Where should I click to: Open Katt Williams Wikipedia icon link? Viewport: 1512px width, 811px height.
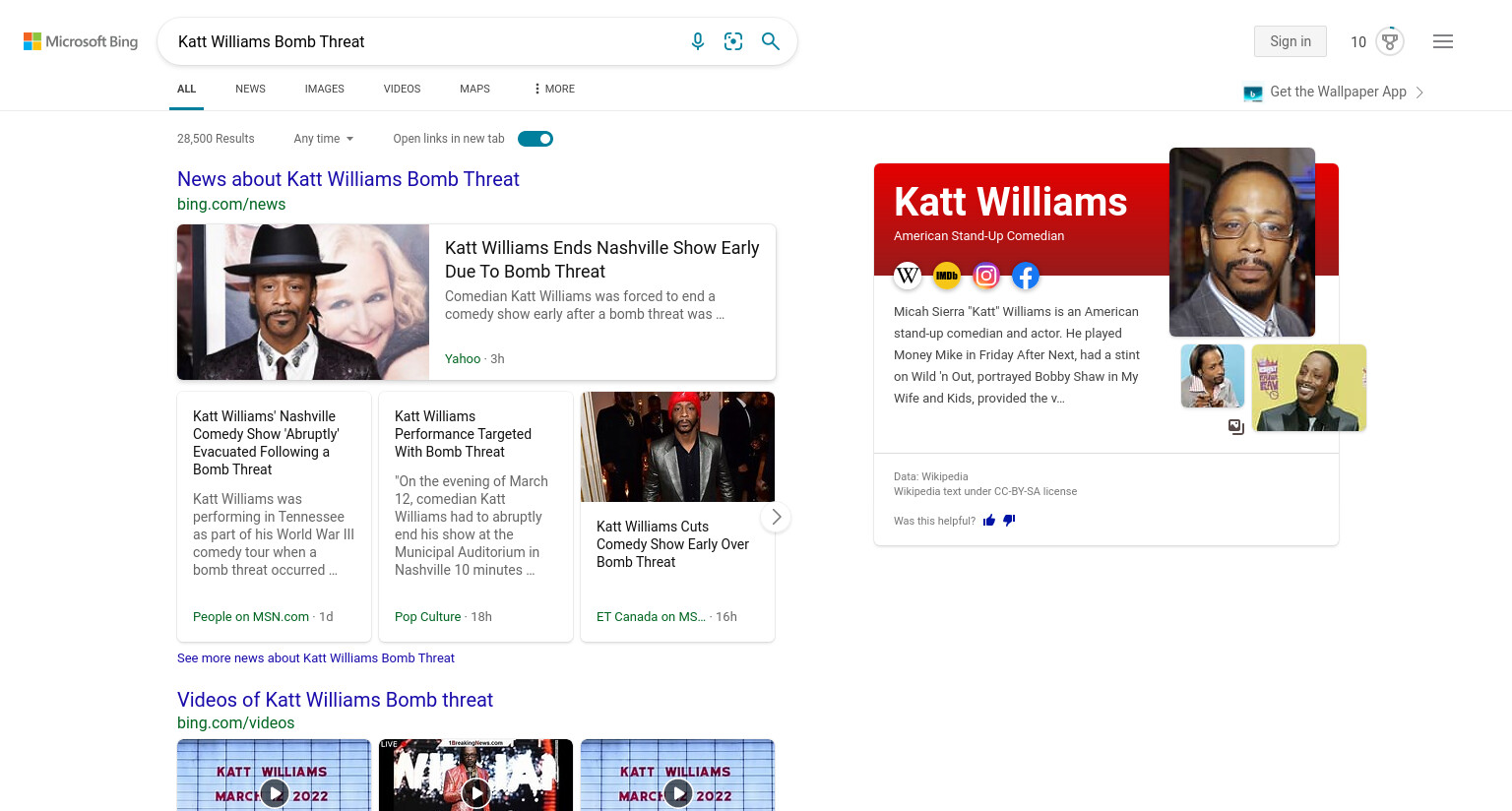(x=908, y=276)
